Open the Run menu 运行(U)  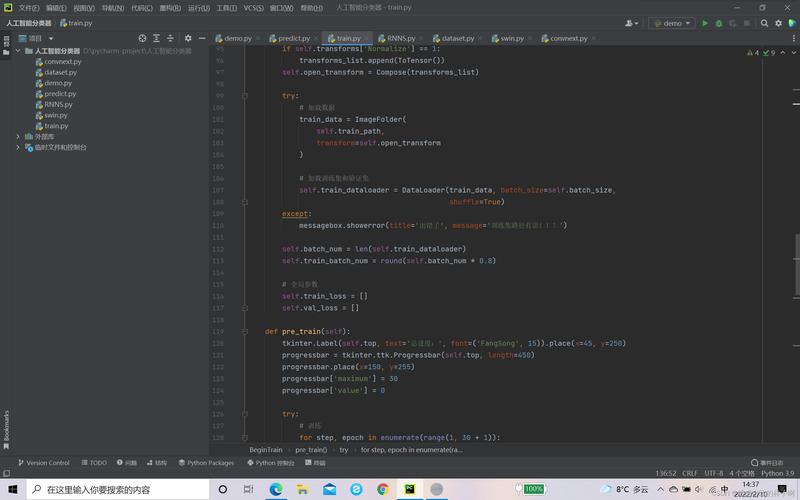[198, 8]
